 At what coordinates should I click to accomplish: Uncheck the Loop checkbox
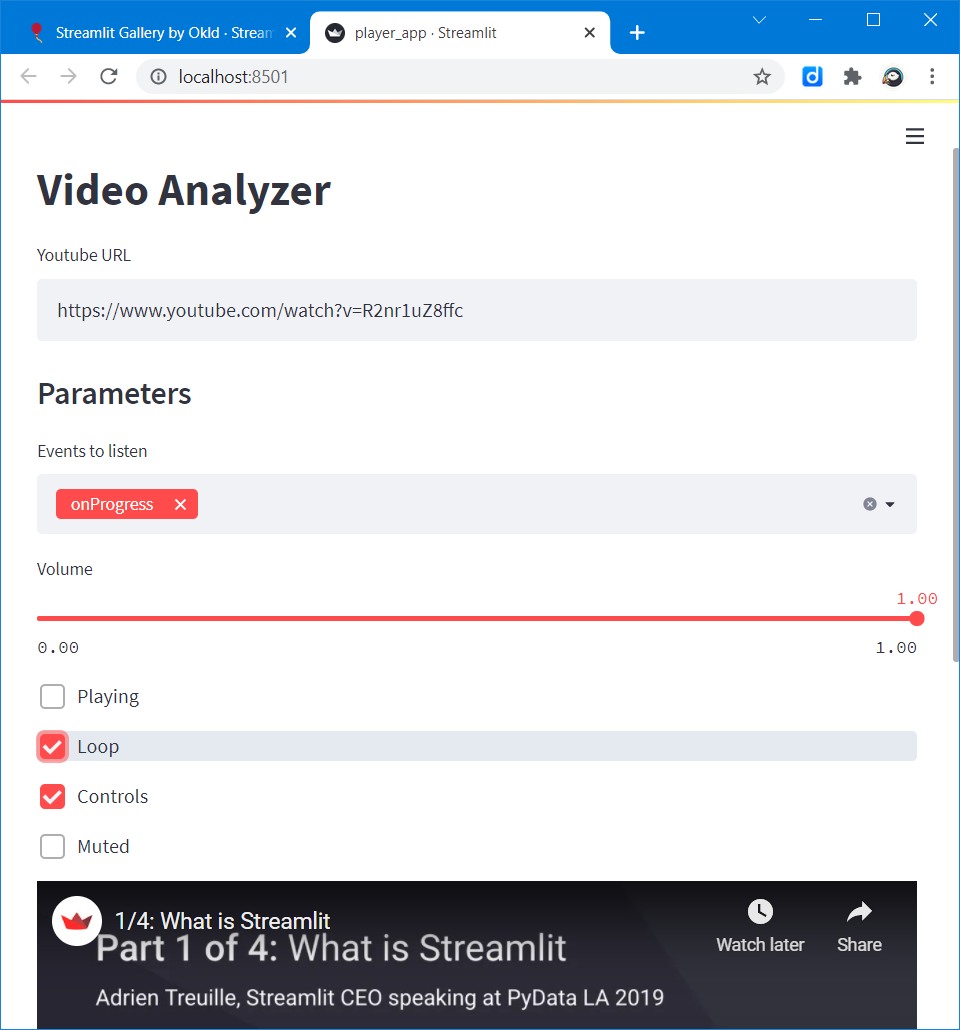pos(53,746)
